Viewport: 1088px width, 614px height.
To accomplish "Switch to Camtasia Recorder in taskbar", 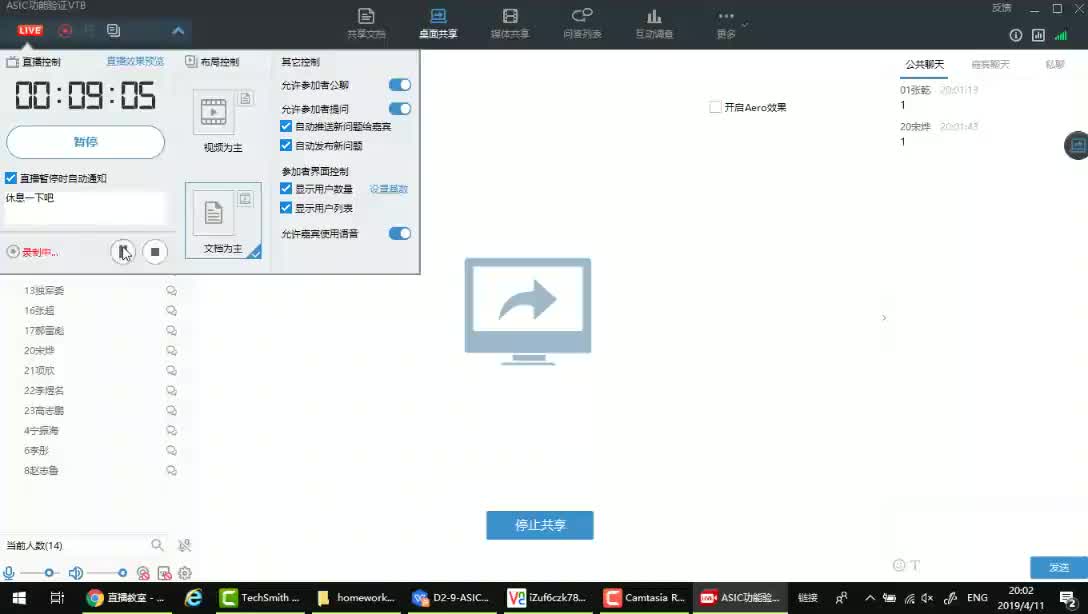I will (644, 598).
